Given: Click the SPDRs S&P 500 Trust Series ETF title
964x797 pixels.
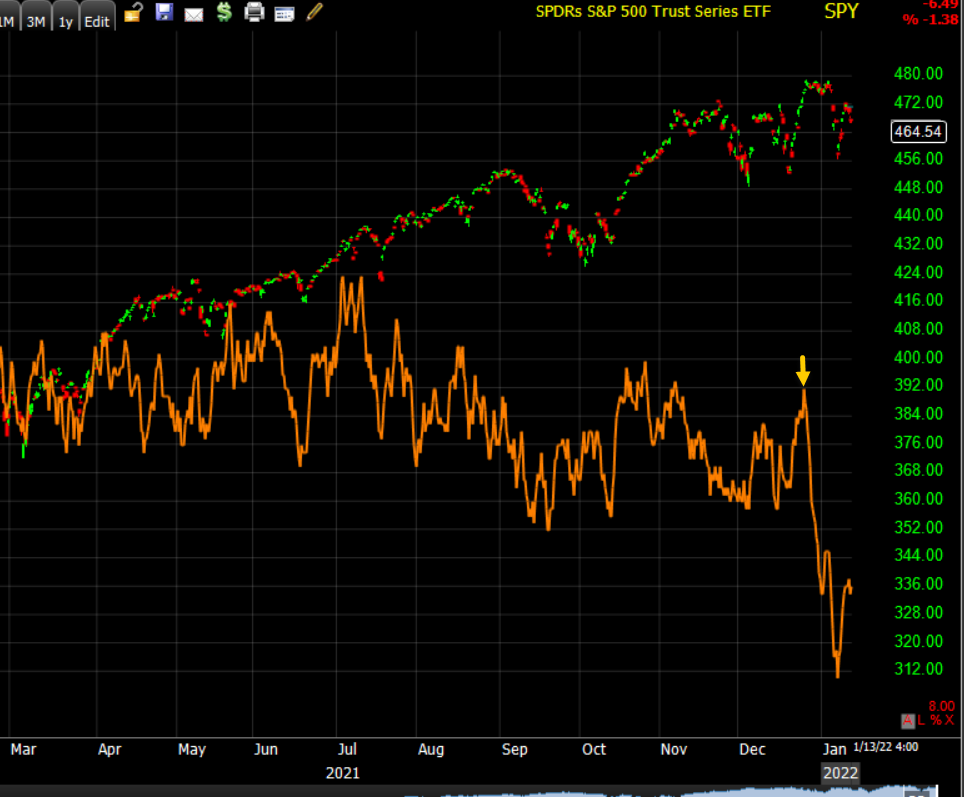Looking at the screenshot, I should pyautogui.click(x=653, y=12).
